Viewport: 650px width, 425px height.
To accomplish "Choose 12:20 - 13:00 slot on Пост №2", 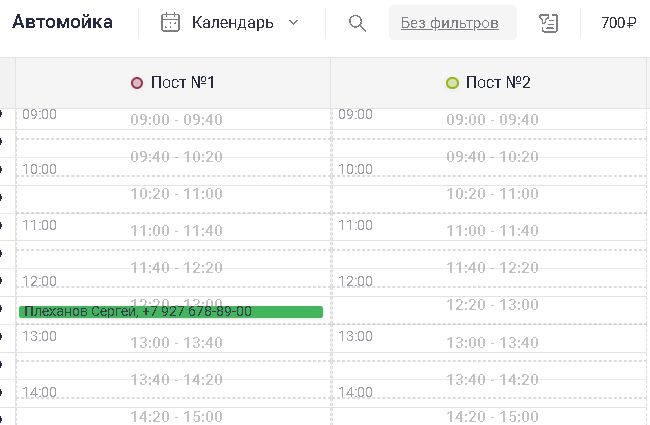I will tap(492, 304).
